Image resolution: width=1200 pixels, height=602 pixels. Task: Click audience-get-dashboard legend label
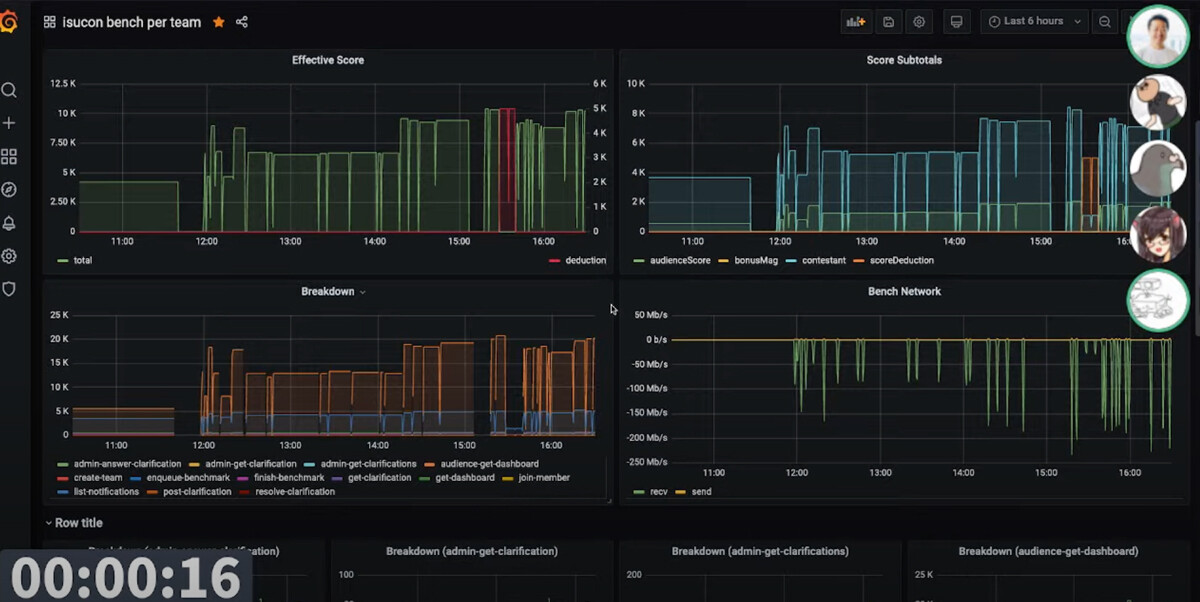coord(490,464)
